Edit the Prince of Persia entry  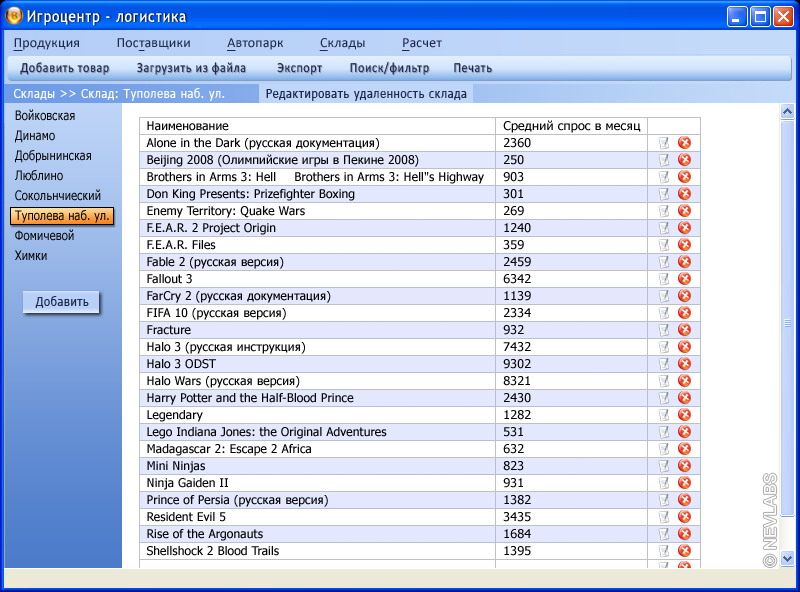(664, 500)
